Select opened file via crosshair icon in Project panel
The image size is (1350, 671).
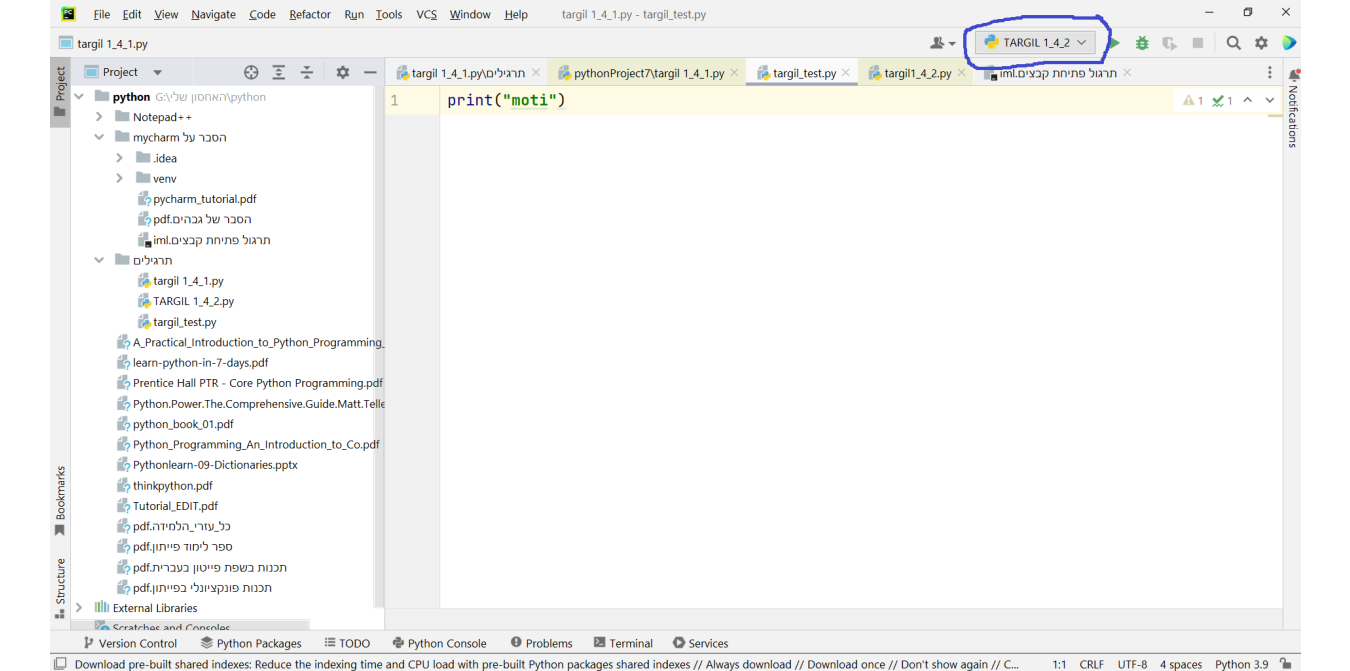251,72
